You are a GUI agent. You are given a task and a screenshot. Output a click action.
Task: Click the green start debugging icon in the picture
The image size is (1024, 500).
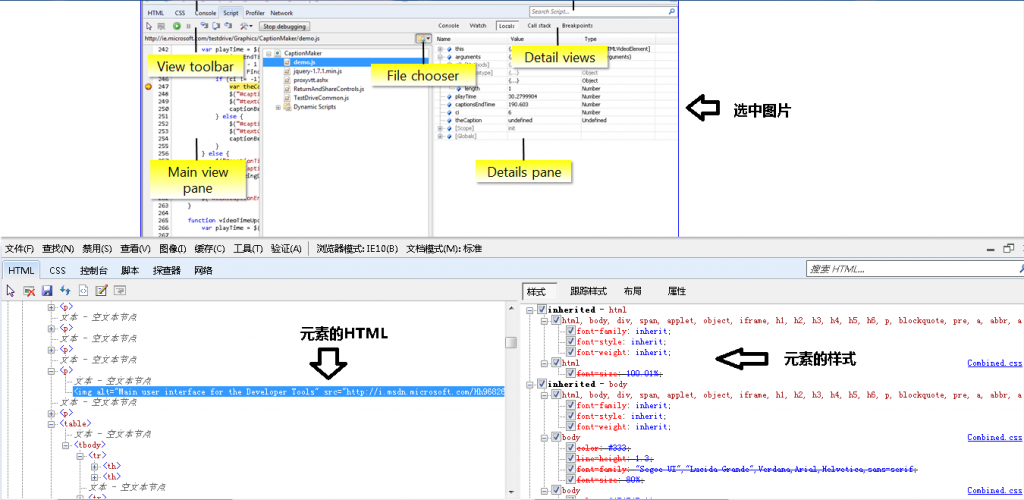coord(176,26)
